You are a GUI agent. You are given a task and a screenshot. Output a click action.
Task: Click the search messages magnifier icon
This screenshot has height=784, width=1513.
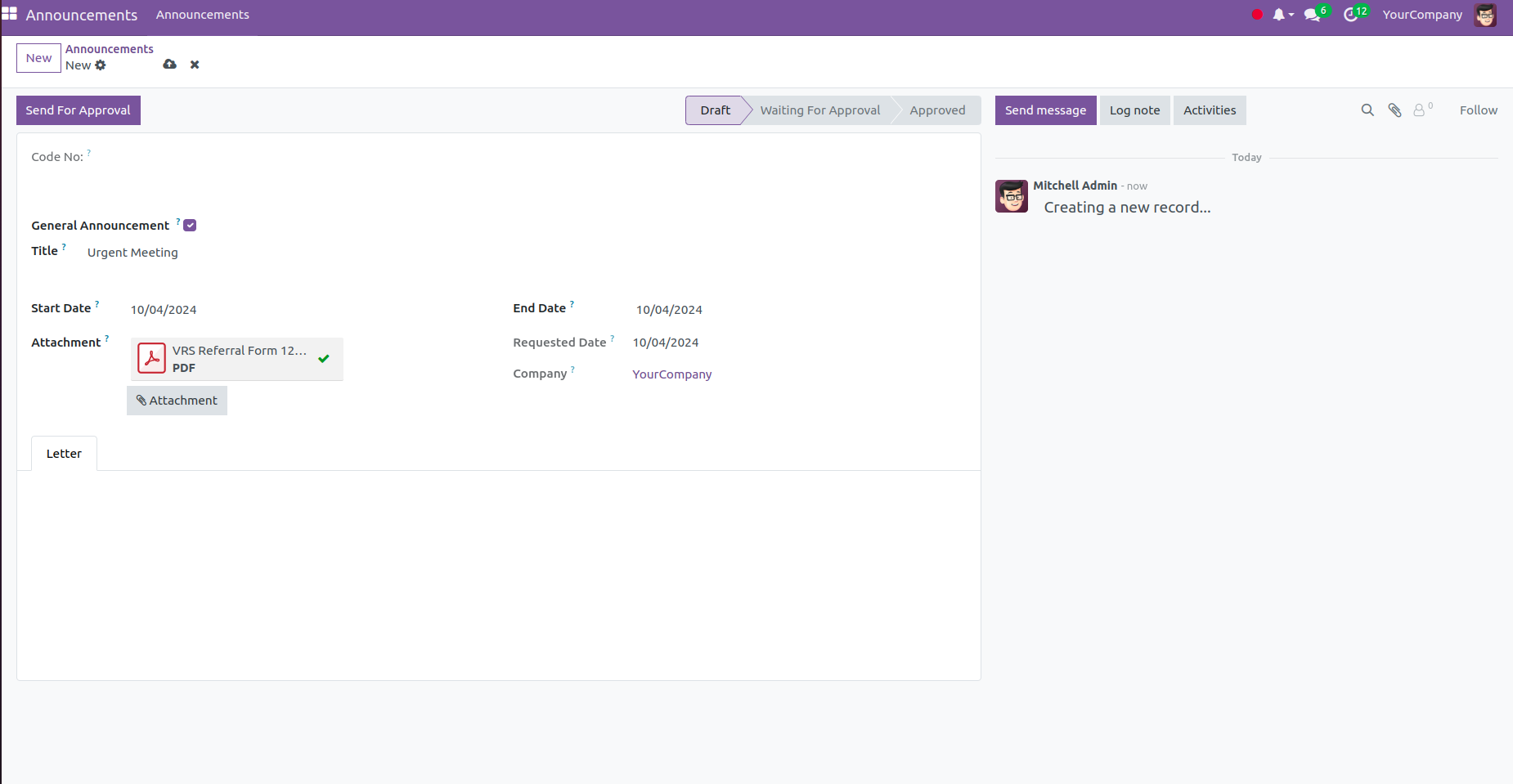coord(1367,110)
